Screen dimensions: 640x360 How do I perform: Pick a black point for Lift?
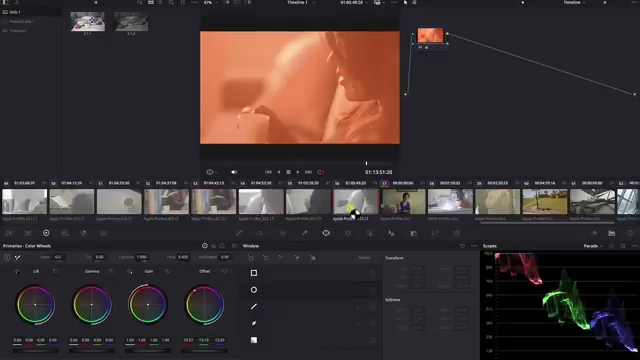pyautogui.click(x=17, y=271)
